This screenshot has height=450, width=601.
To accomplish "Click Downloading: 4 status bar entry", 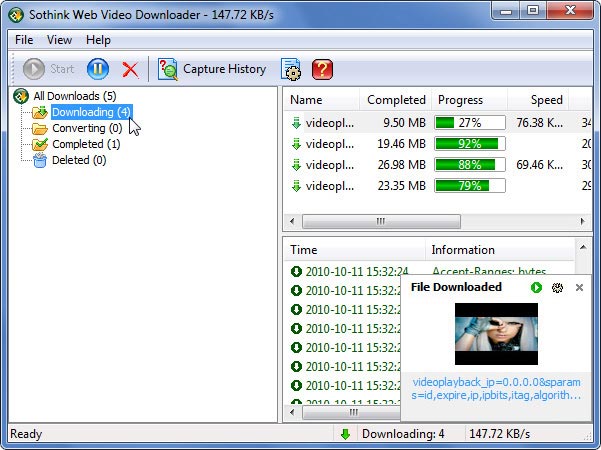I will point(403,434).
